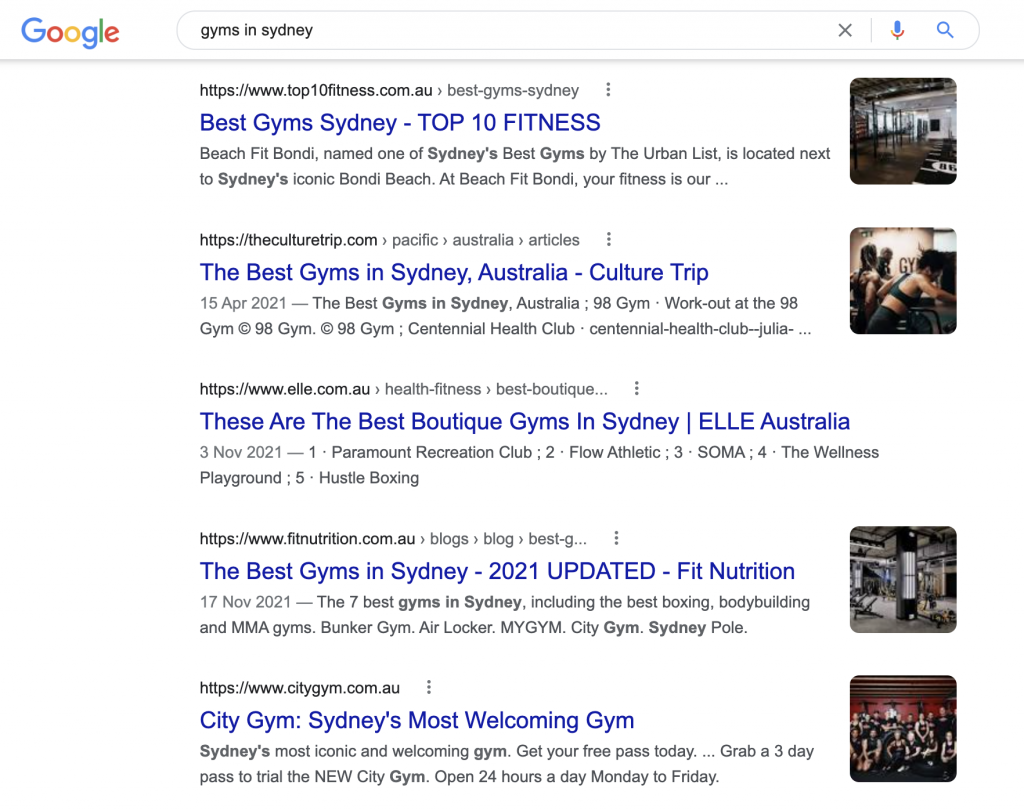Click the theculturetrip.com URL breadcrumb

(389, 240)
